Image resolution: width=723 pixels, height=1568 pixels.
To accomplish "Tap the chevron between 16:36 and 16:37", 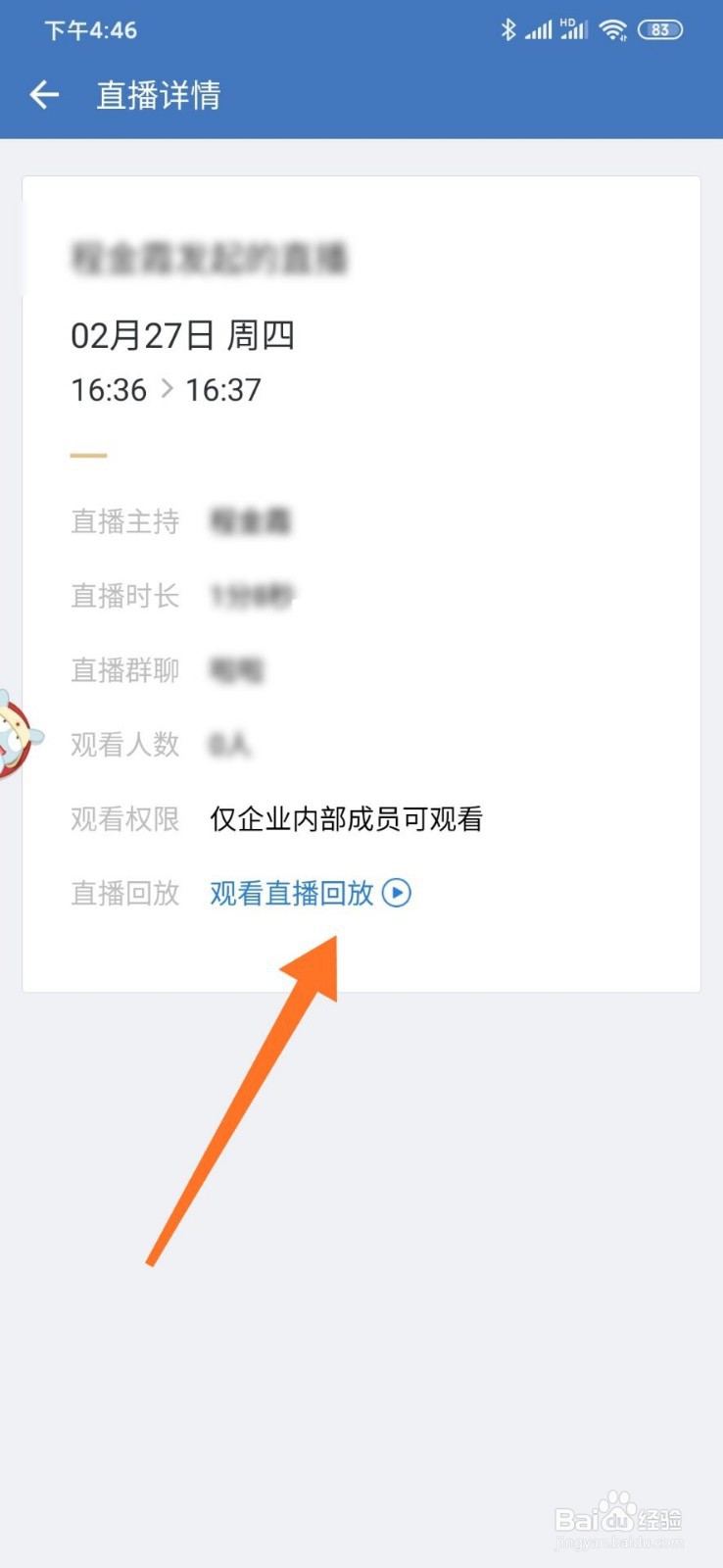I will [167, 389].
